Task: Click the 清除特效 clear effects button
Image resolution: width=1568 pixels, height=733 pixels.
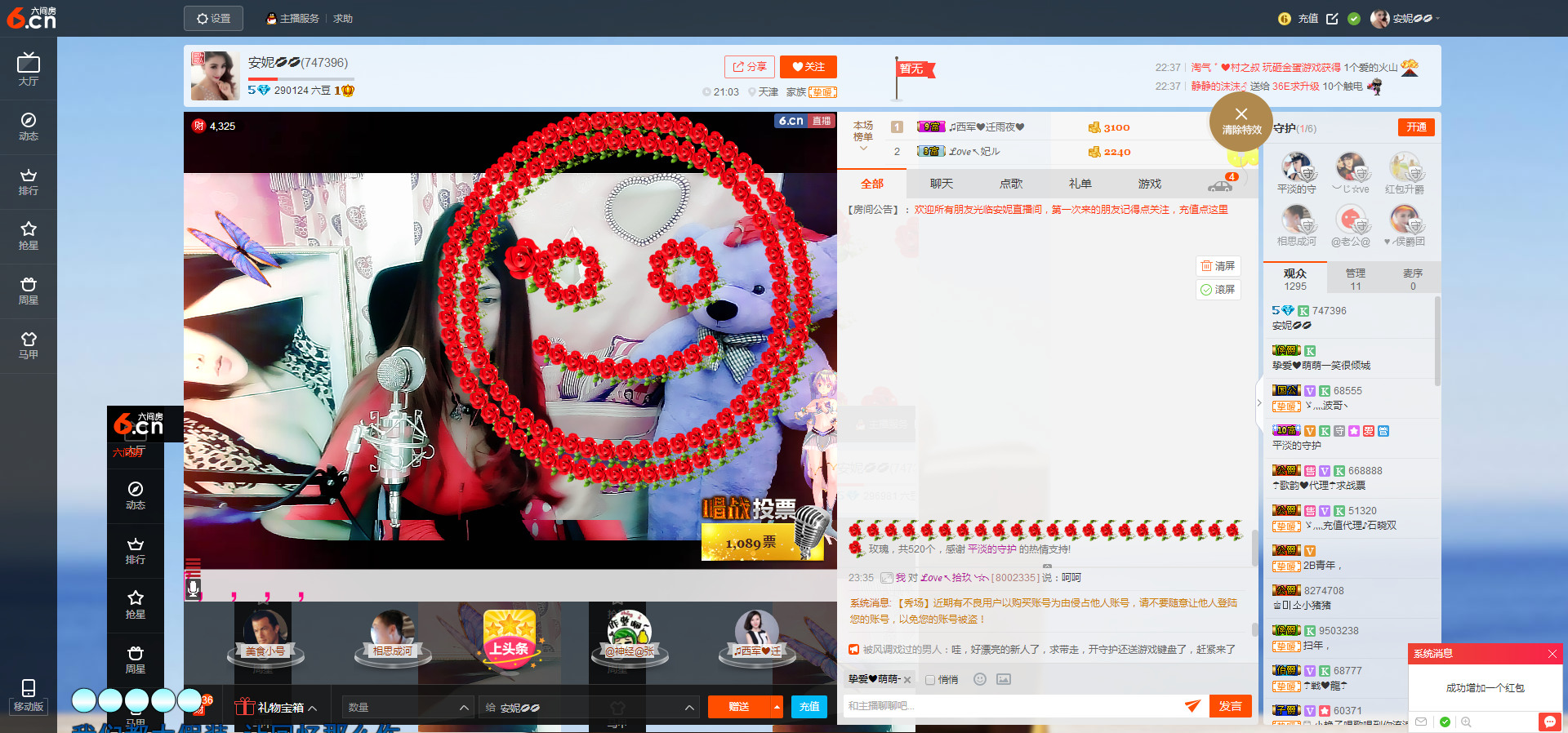Action: 1241,122
